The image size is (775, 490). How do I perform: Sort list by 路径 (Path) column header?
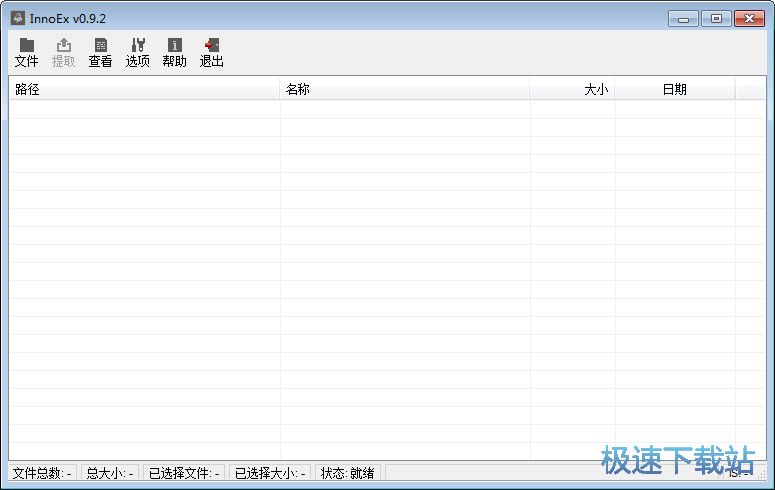pos(144,89)
